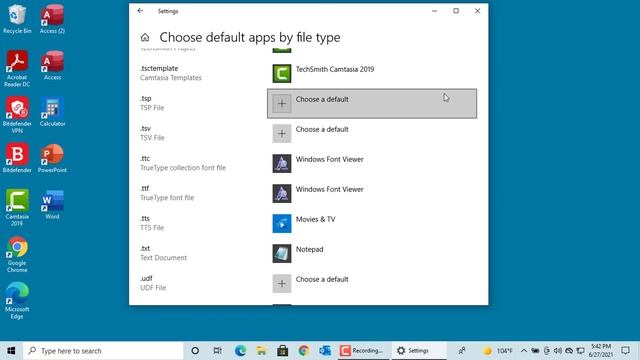Click TechSmith Camtasia 2019 app icon for .tsctemplate
640x360 pixels.
[x=282, y=73]
